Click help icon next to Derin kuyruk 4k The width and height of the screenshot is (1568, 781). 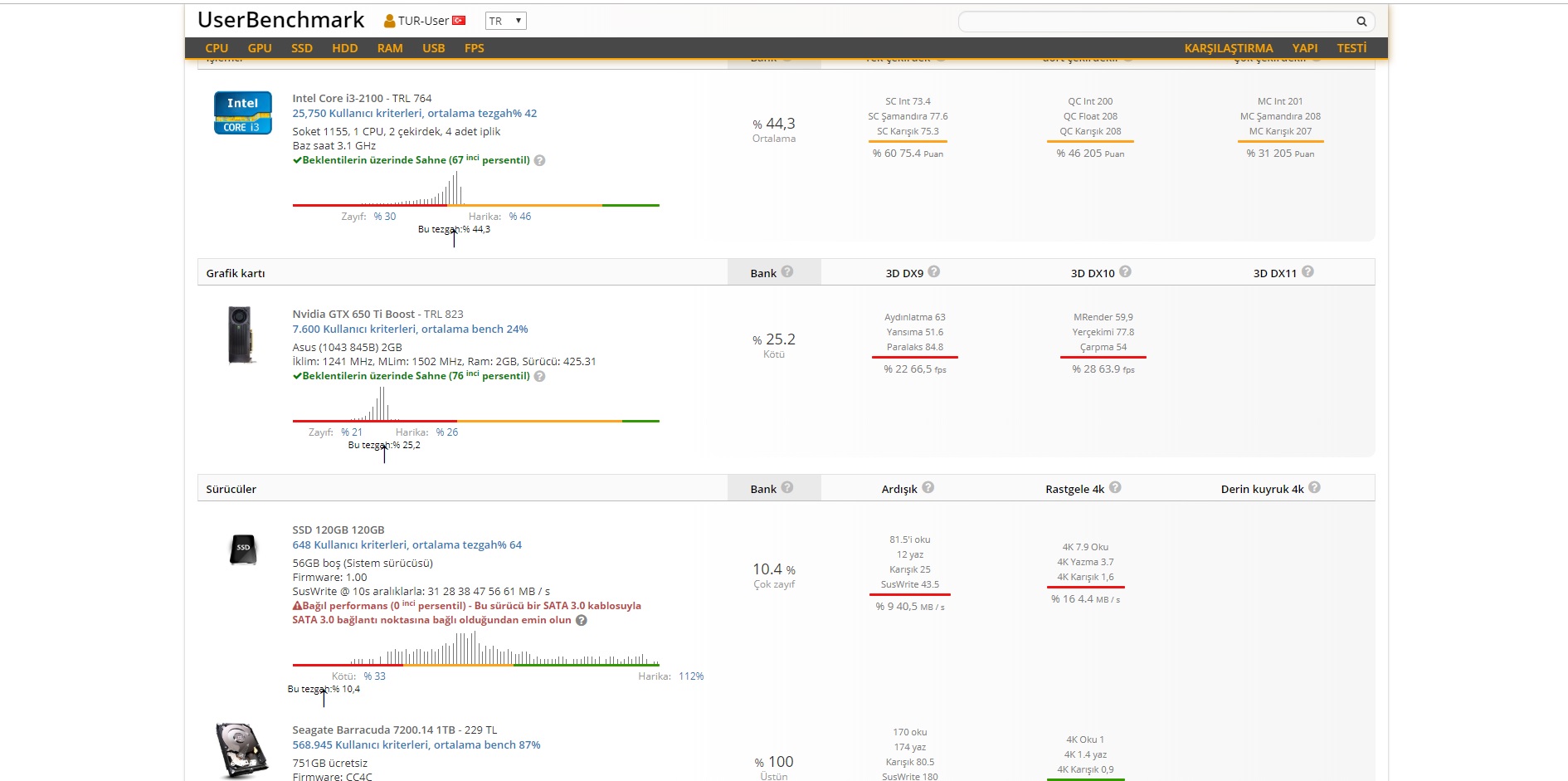tap(1314, 487)
